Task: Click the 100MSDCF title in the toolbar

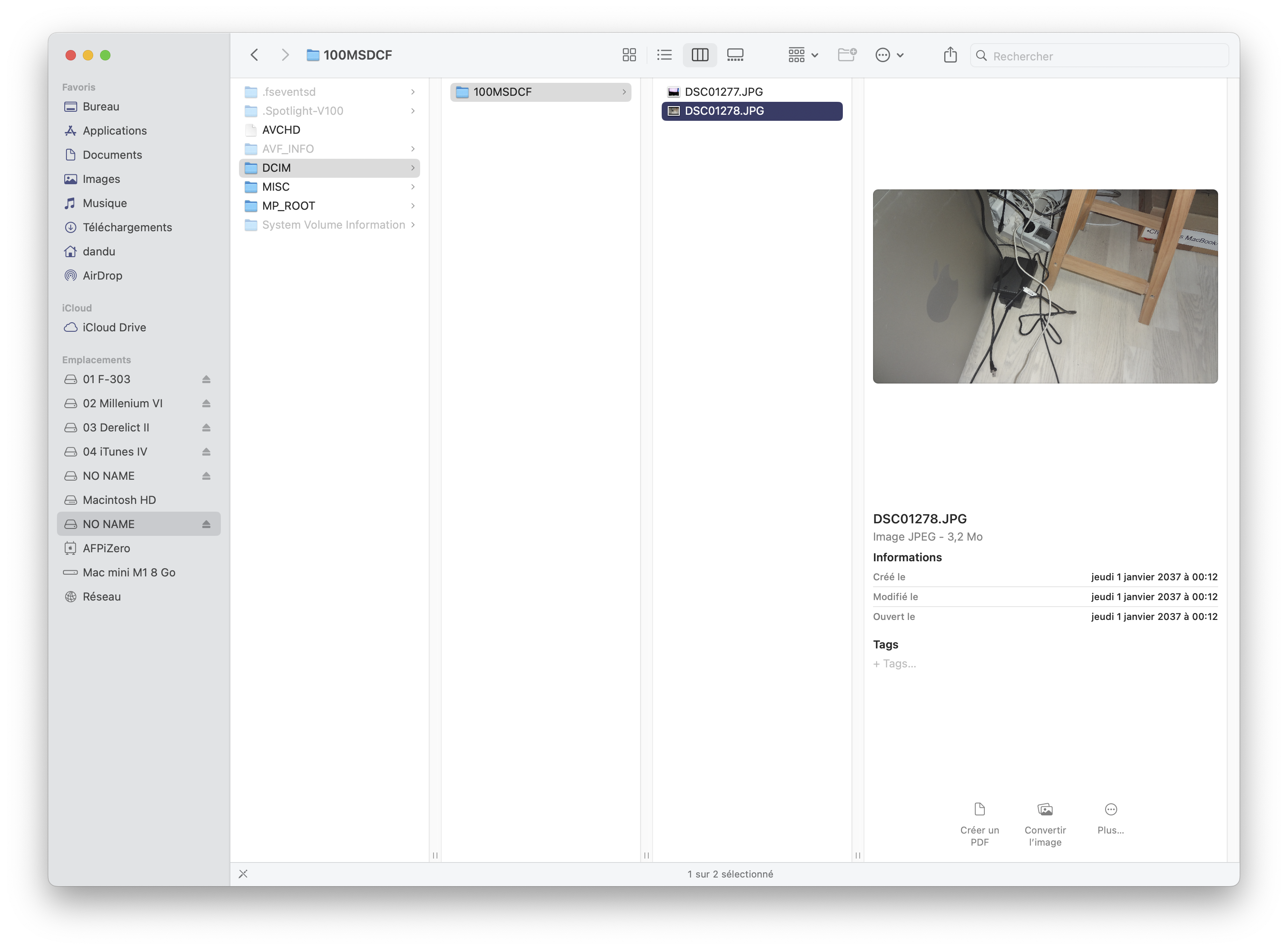Action: tap(358, 55)
